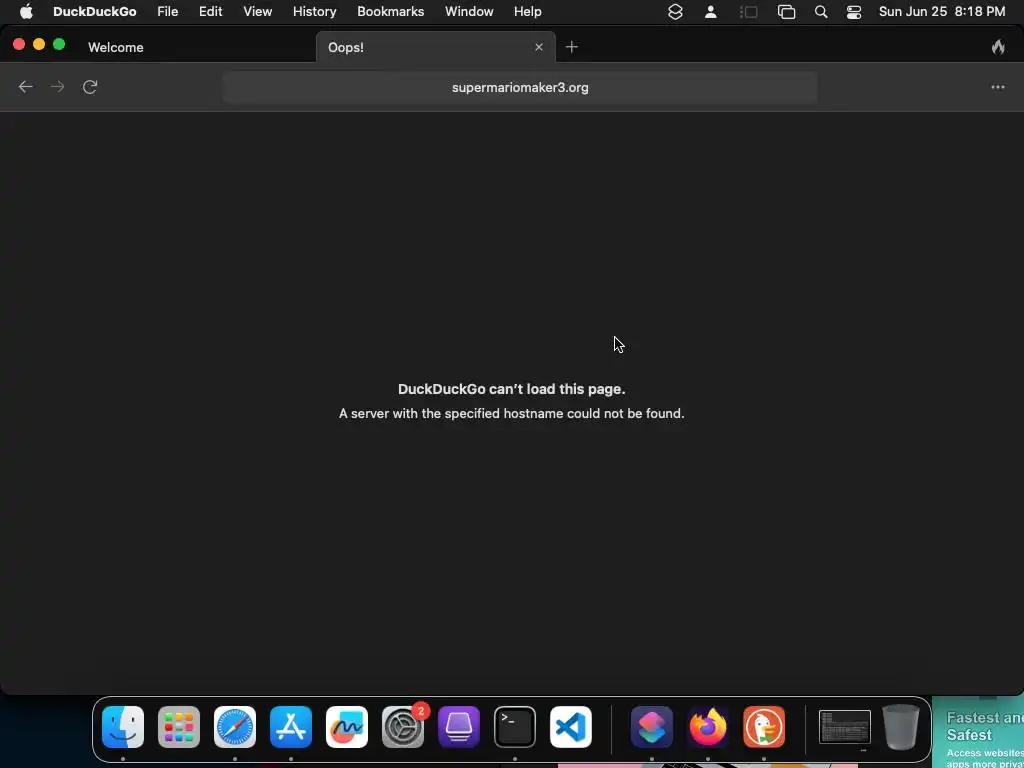Screen dimensions: 1024x768
Task: Launch Safari from the Dock
Action: tap(235, 727)
